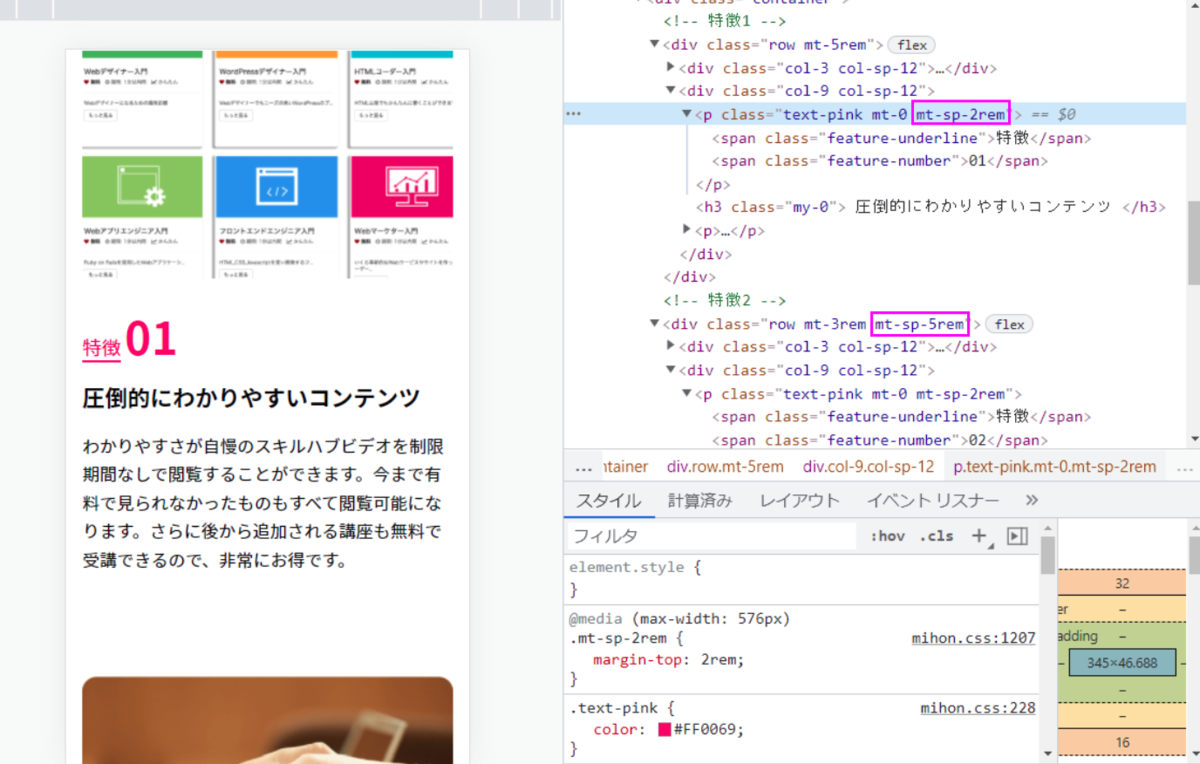Open the #FF0069 color swatch picker
This screenshot has width=1200, height=764.
(664, 729)
